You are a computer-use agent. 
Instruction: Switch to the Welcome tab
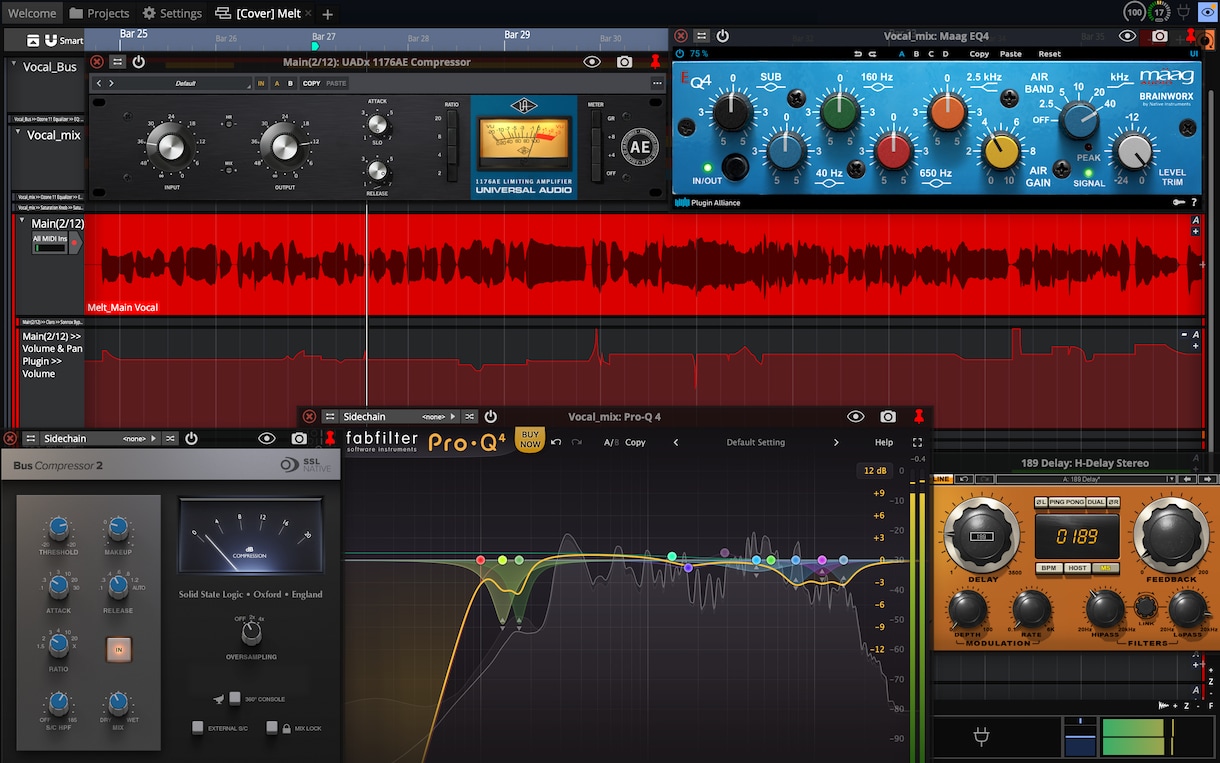pos(32,13)
